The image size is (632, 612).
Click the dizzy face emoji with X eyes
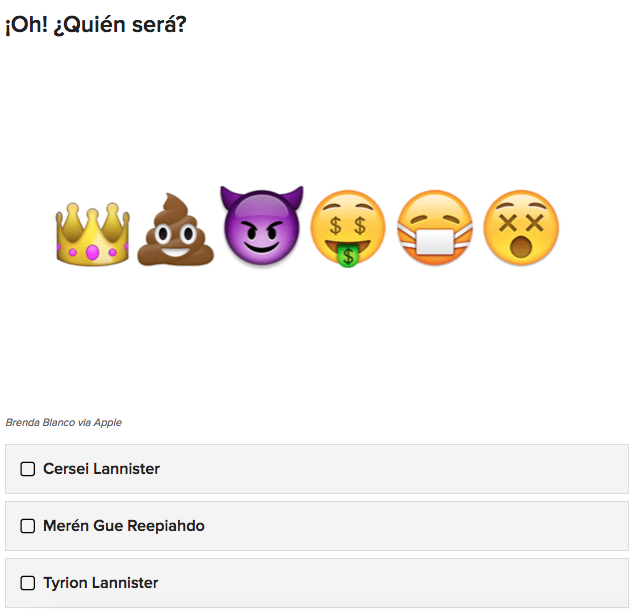tap(521, 229)
